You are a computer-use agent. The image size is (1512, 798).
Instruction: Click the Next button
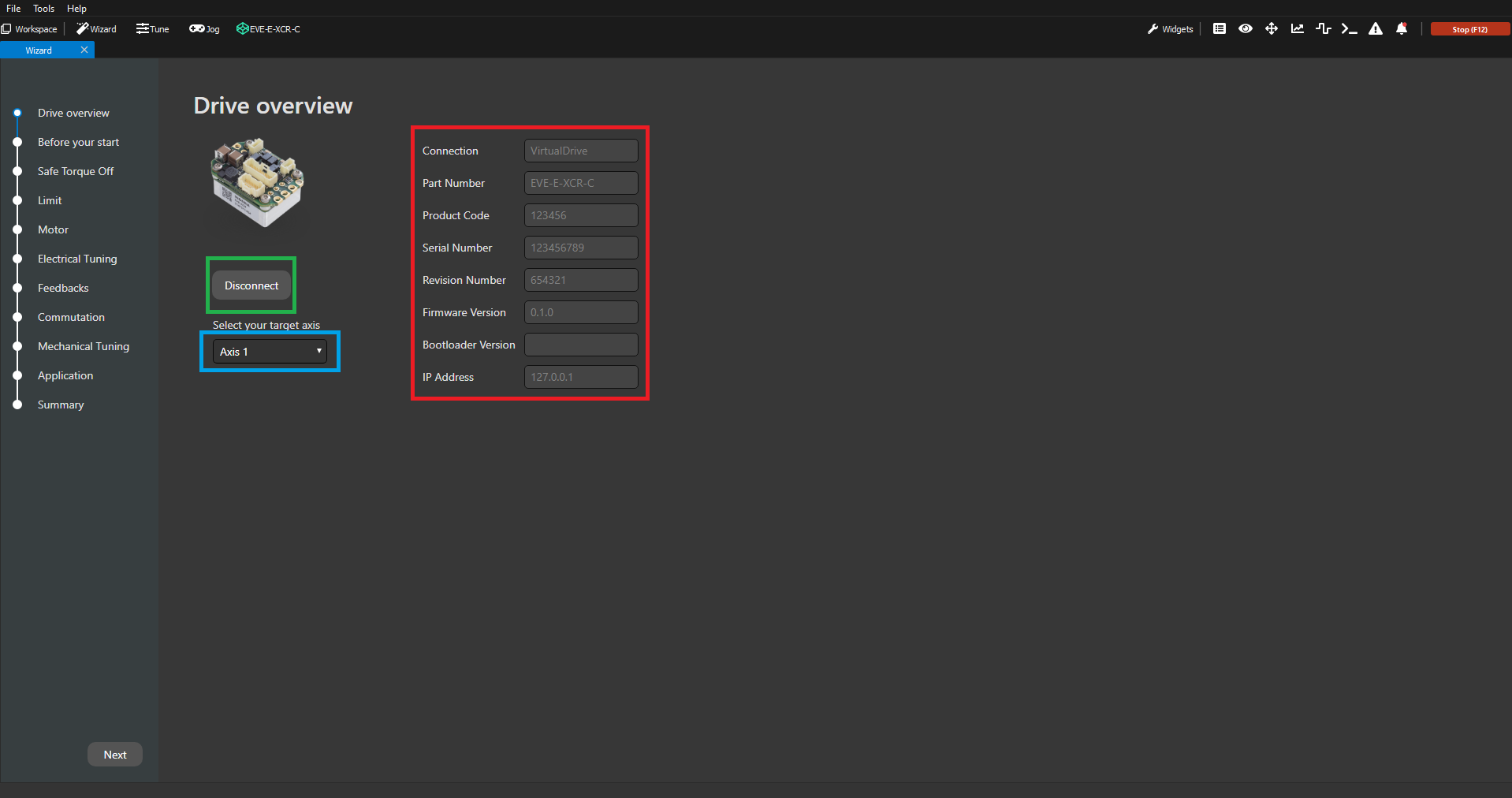[x=115, y=755]
